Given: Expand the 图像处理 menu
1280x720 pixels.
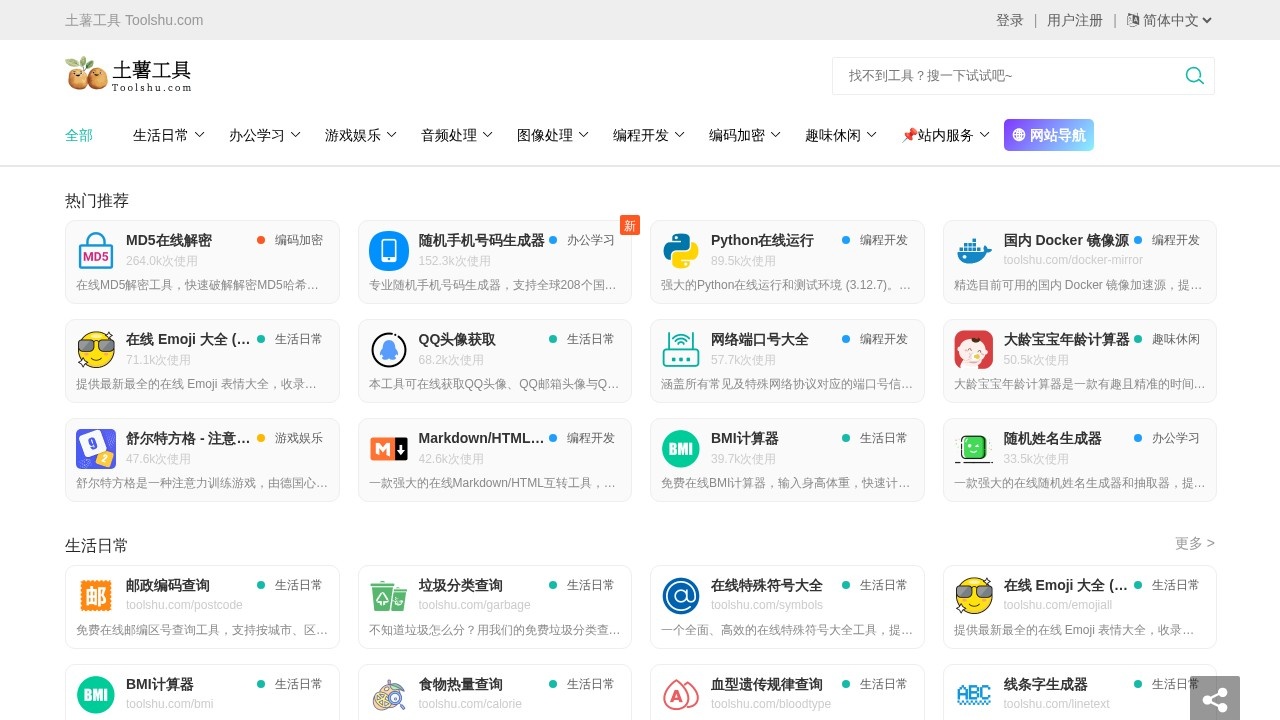Looking at the screenshot, I should click(552, 135).
